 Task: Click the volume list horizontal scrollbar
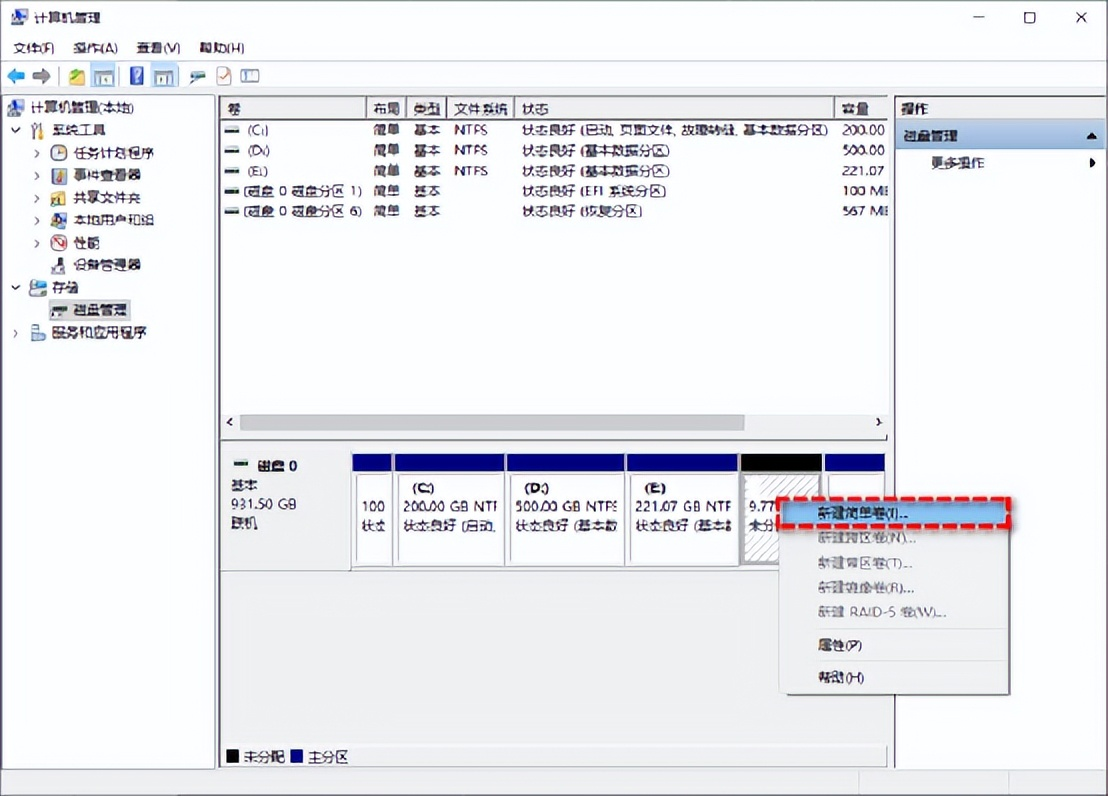point(491,423)
